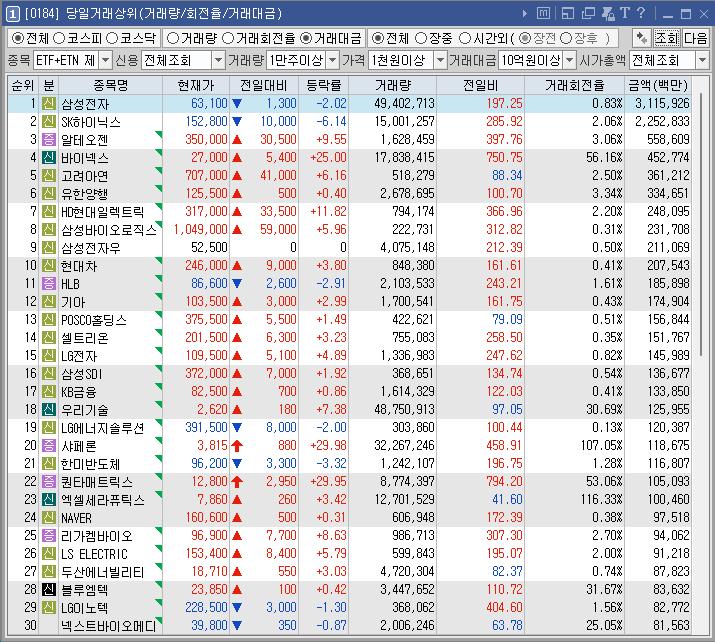Viewport: 715px width, 642px height.
Task: Select the 전체 session radio button
Action: [x=378, y=38]
